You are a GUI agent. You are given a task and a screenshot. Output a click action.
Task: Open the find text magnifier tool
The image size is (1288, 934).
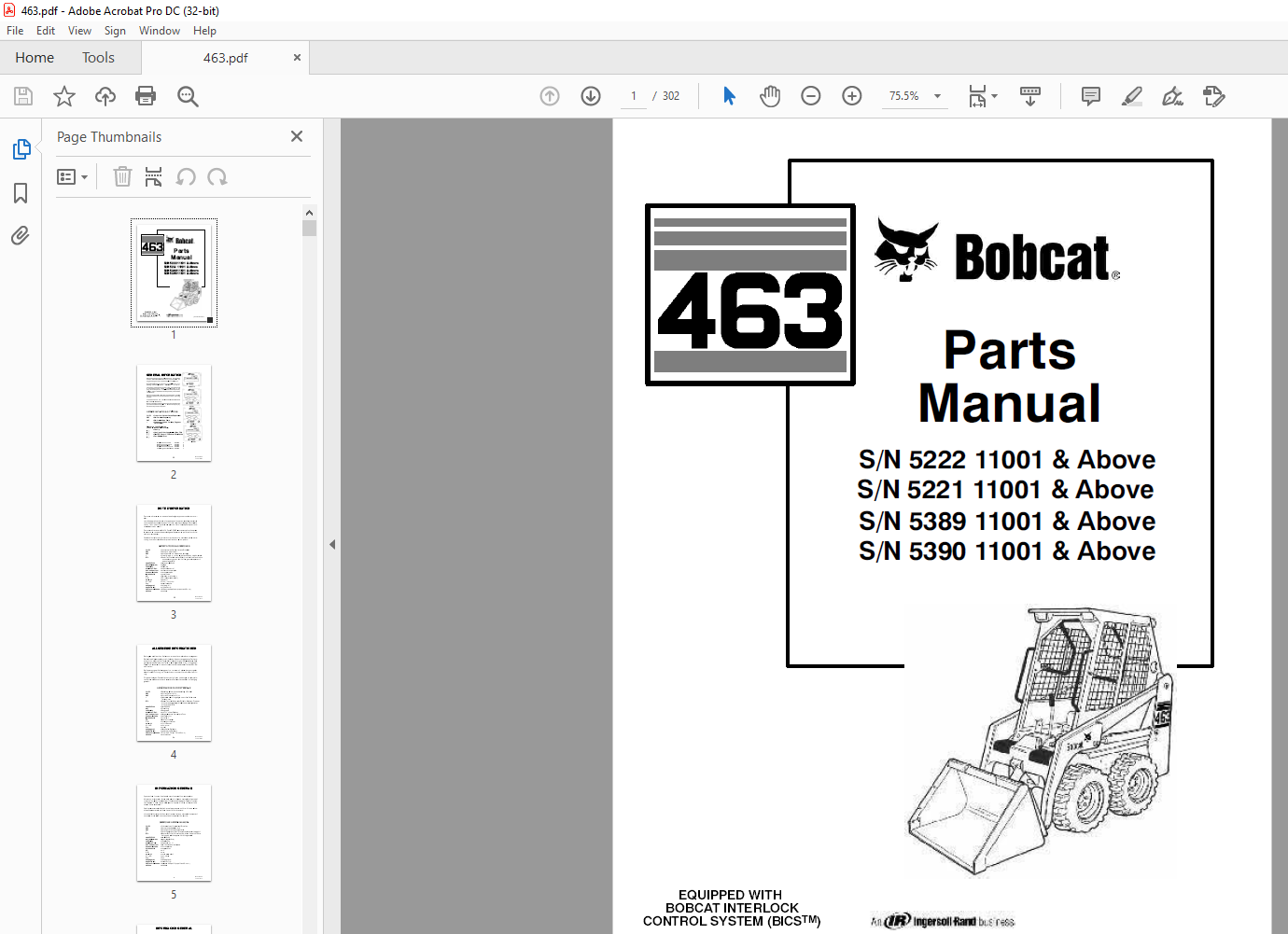[x=188, y=96]
